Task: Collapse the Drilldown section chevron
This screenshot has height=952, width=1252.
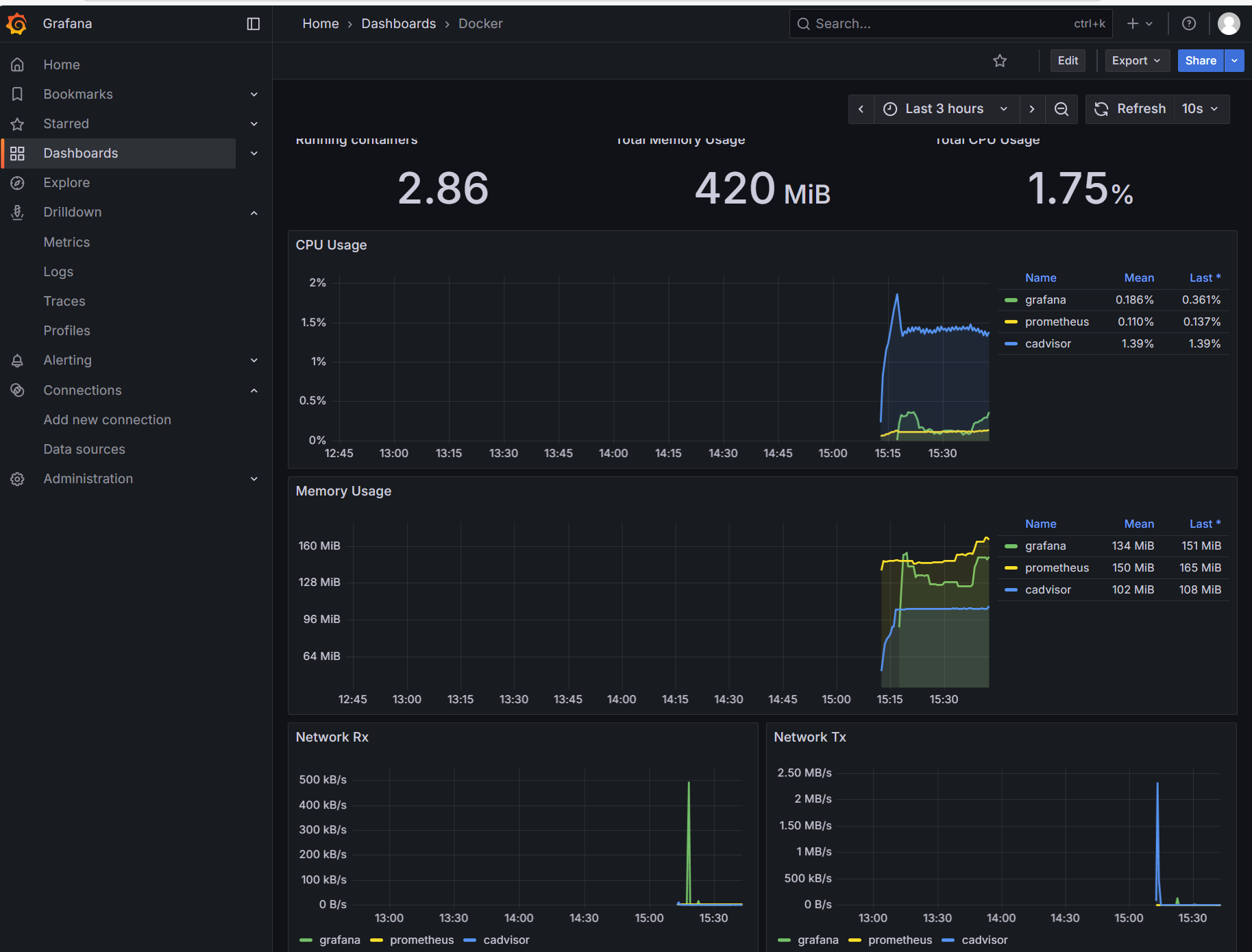Action: coord(254,213)
